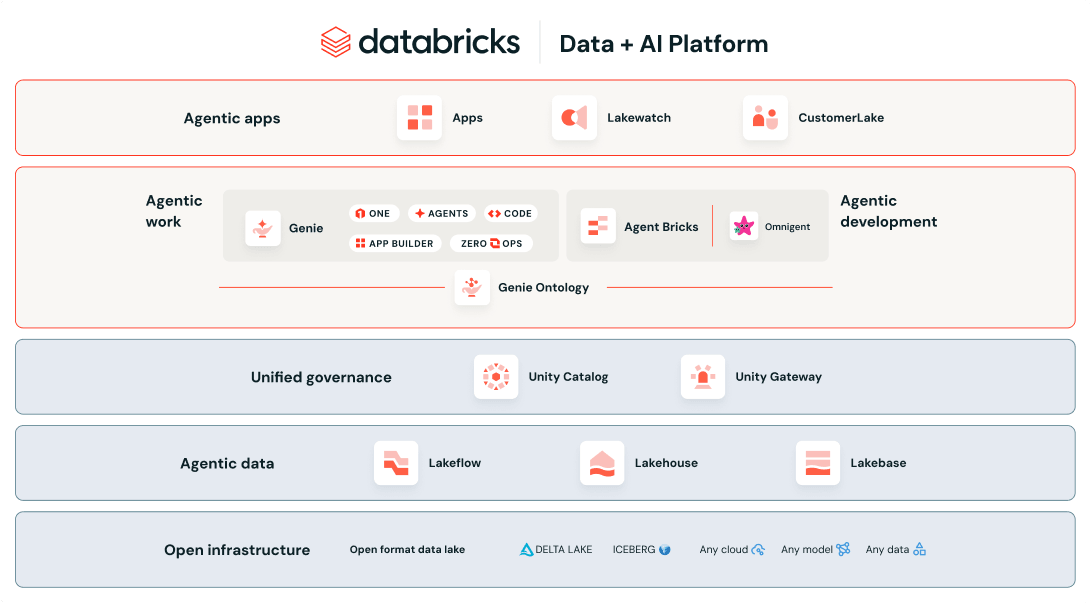Click the databricks wordmark

coord(439,42)
